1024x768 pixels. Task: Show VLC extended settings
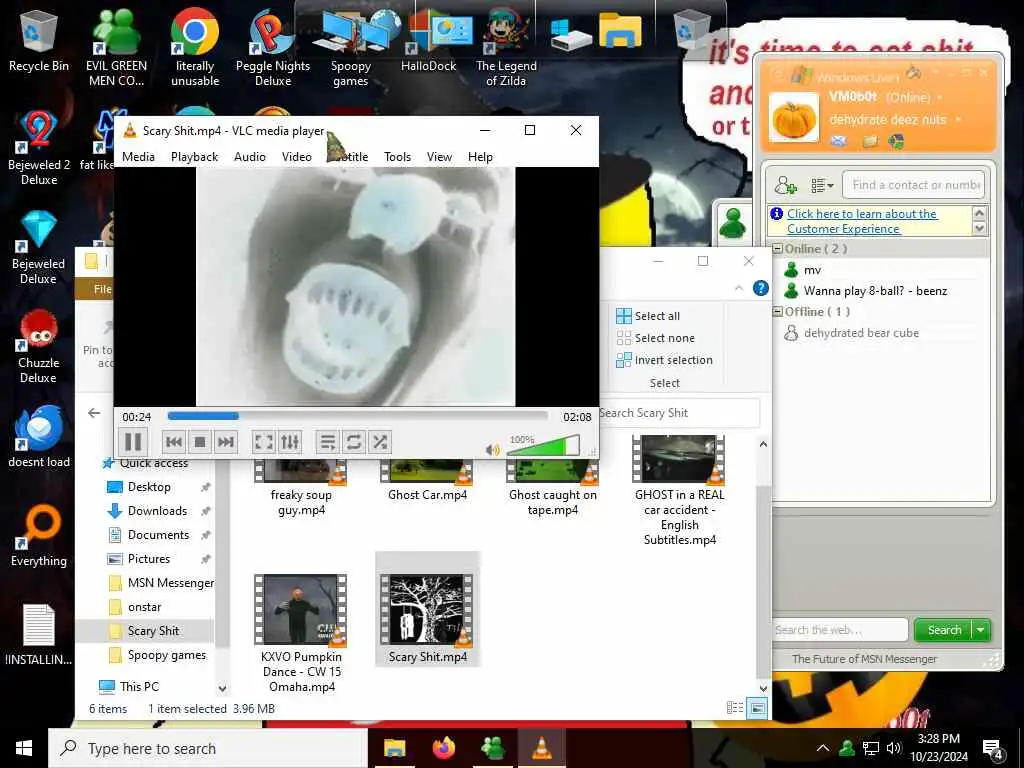[x=290, y=442]
